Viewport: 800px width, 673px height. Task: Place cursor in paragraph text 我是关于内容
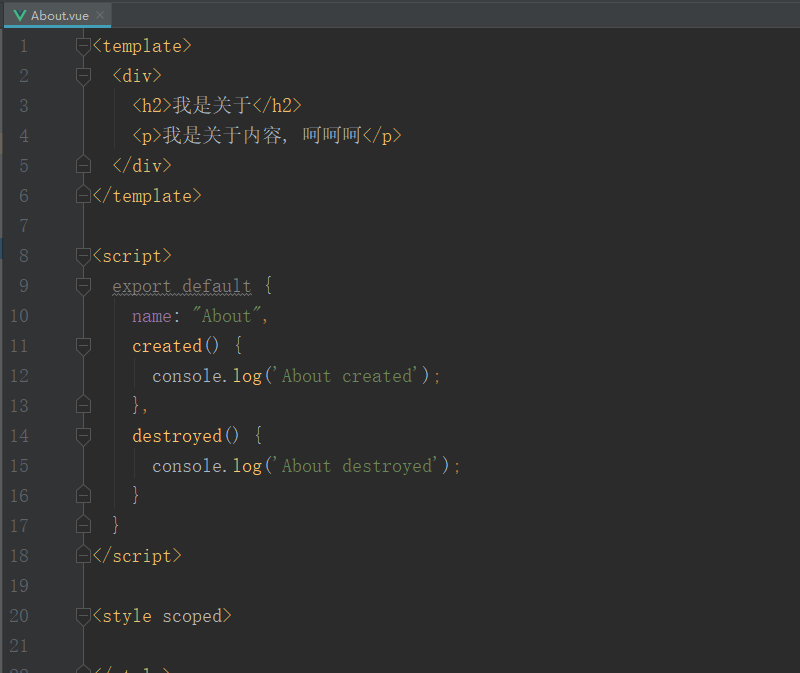tap(222, 136)
